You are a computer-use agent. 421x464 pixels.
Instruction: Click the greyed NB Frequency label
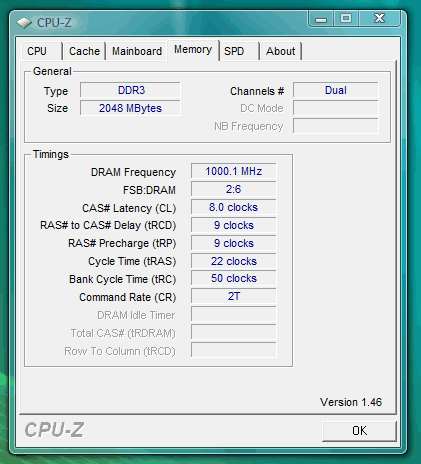tap(249, 127)
